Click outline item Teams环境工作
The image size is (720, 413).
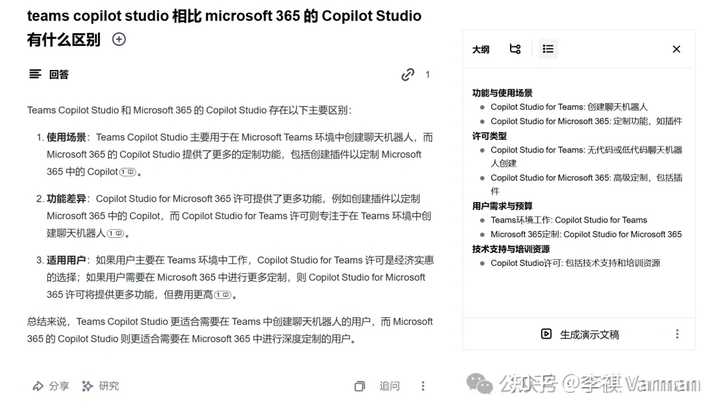coord(568,220)
